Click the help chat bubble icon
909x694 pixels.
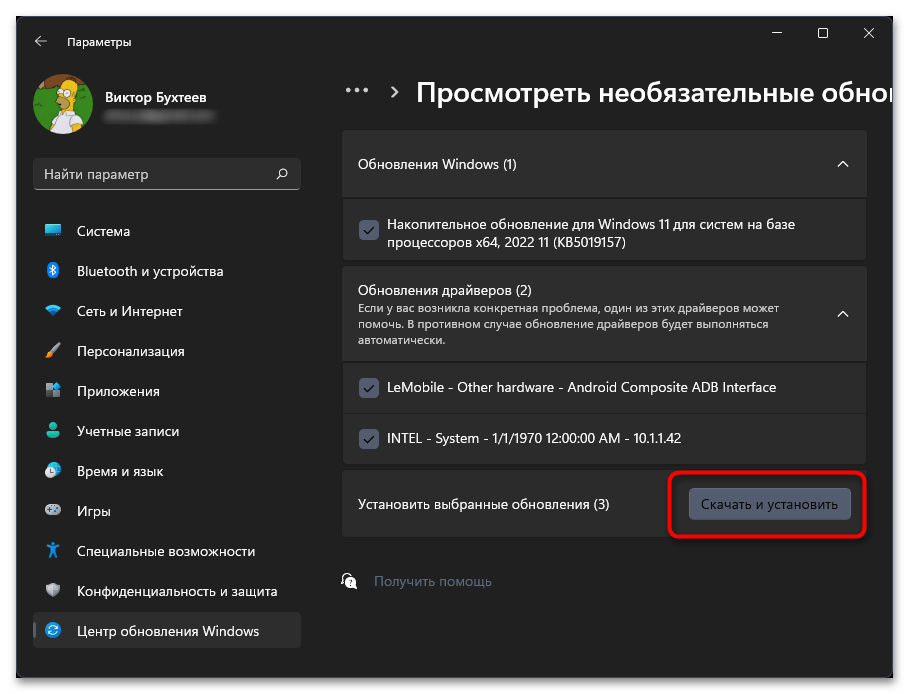349,580
